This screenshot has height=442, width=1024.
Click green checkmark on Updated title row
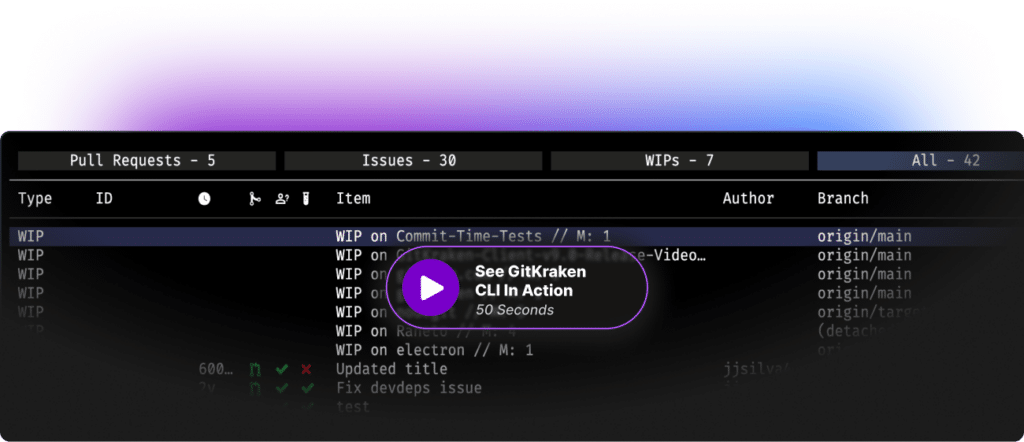[282, 370]
